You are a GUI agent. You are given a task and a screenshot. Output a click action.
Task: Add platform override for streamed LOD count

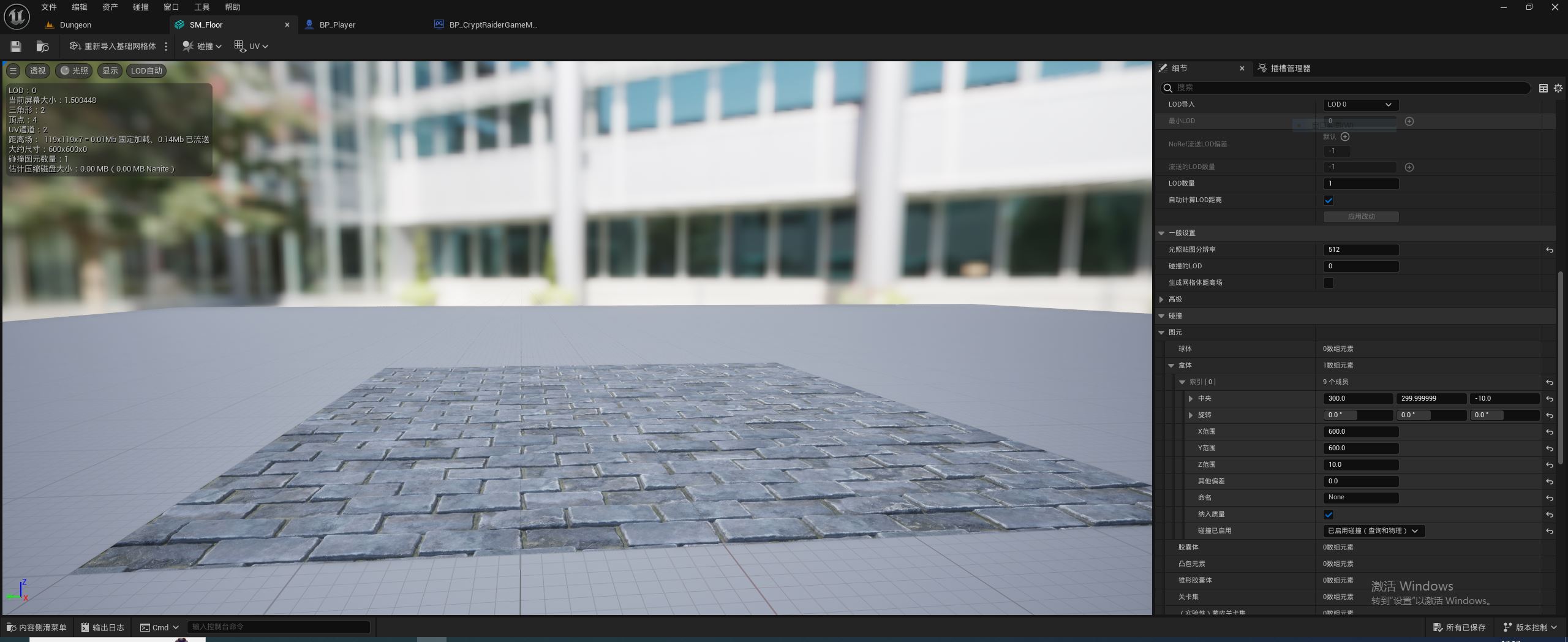(1409, 167)
